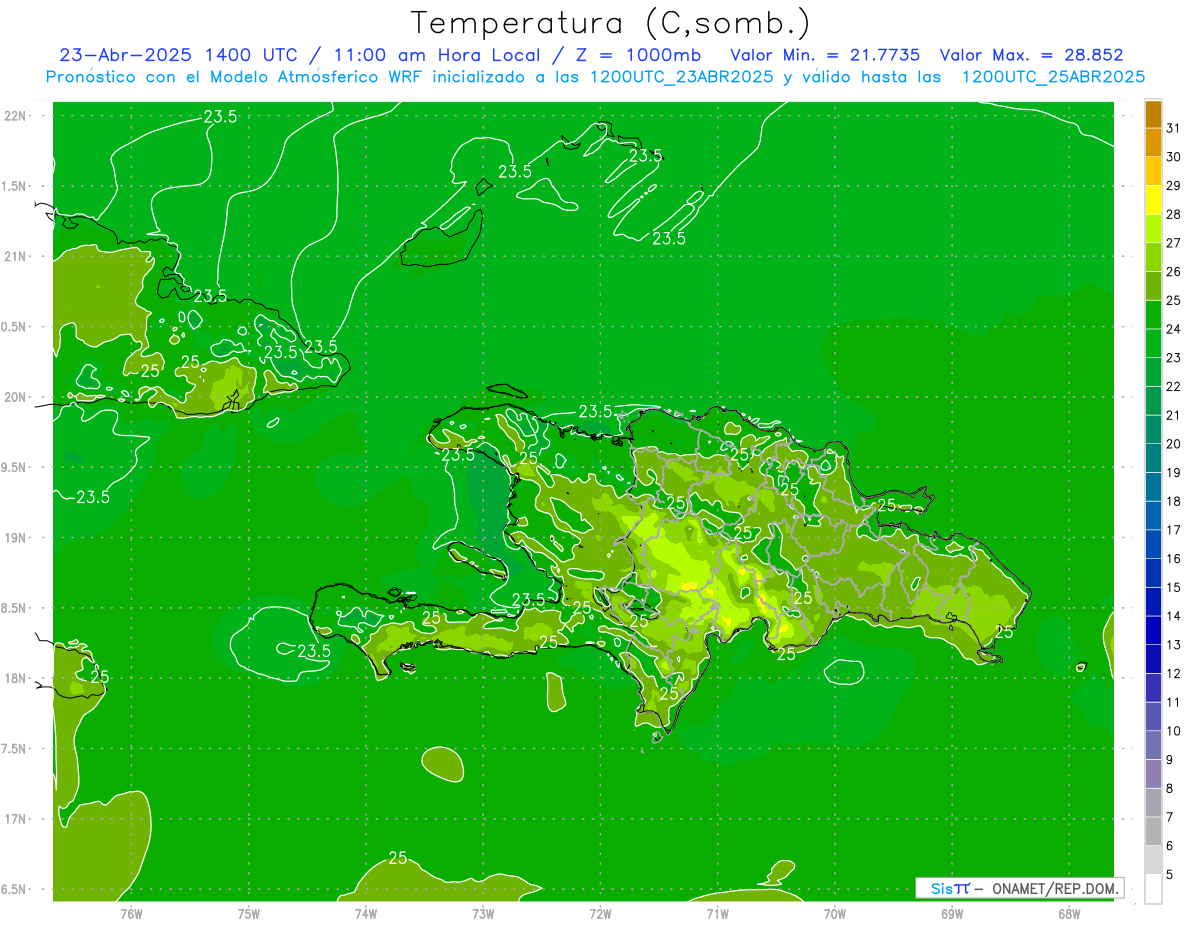Click the '76W' longitude axis label
Screen dimensions: 1200x927
[131, 913]
